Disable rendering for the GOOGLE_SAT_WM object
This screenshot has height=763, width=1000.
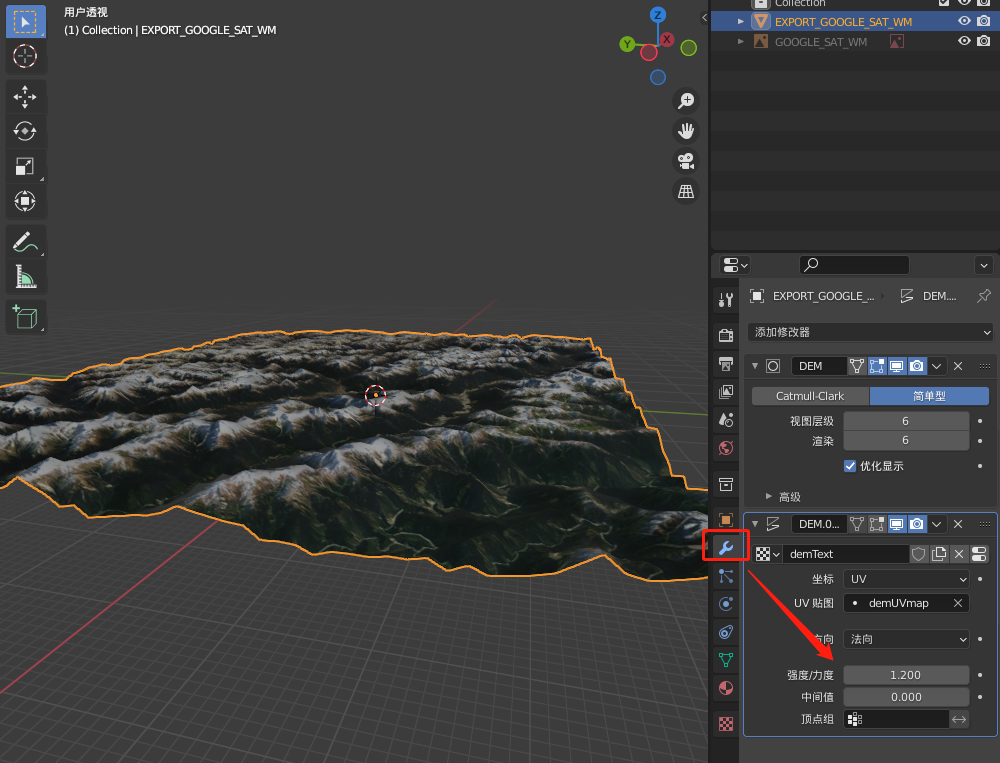point(984,42)
